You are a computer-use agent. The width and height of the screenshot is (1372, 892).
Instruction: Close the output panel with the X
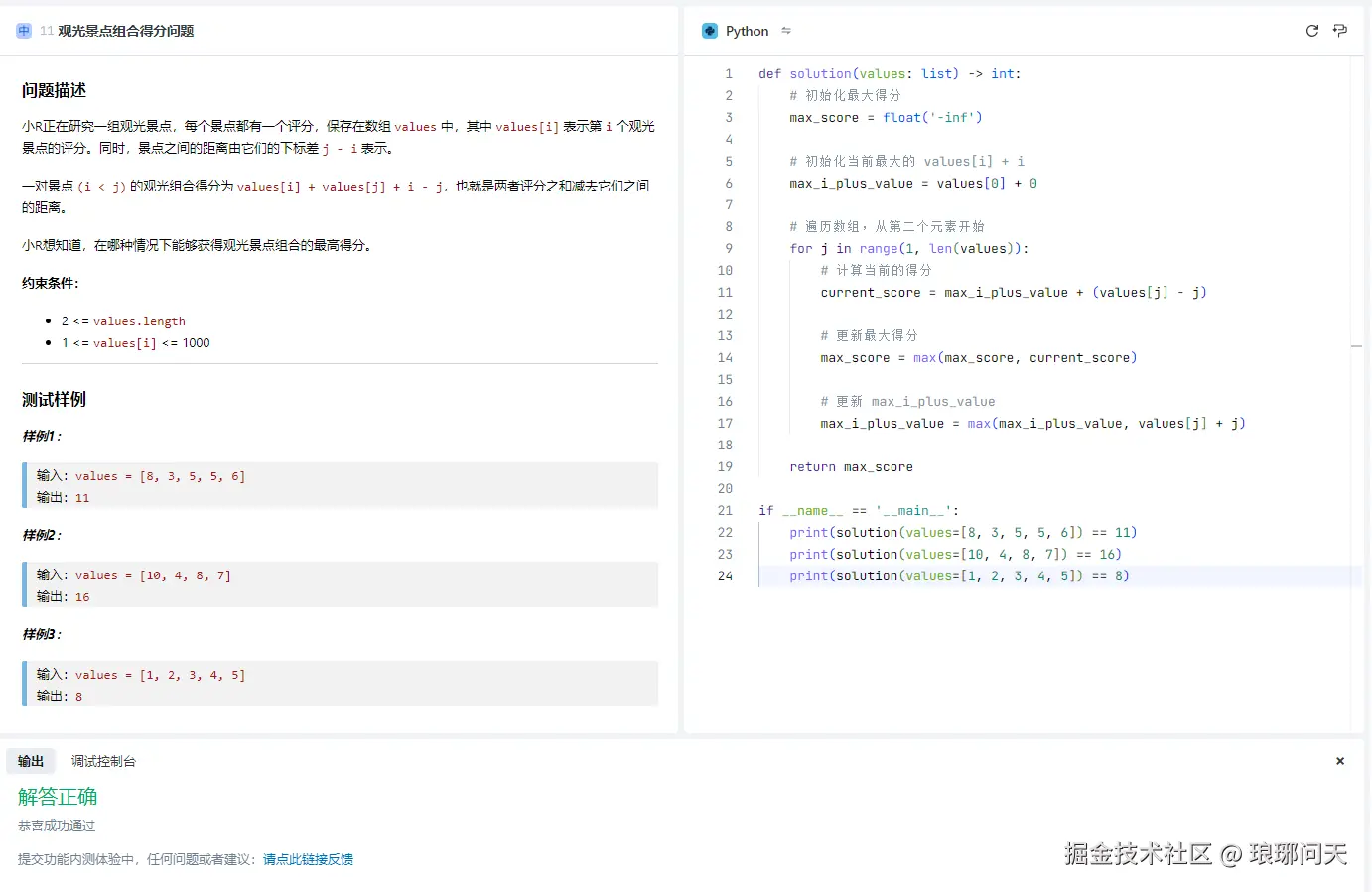(x=1339, y=761)
